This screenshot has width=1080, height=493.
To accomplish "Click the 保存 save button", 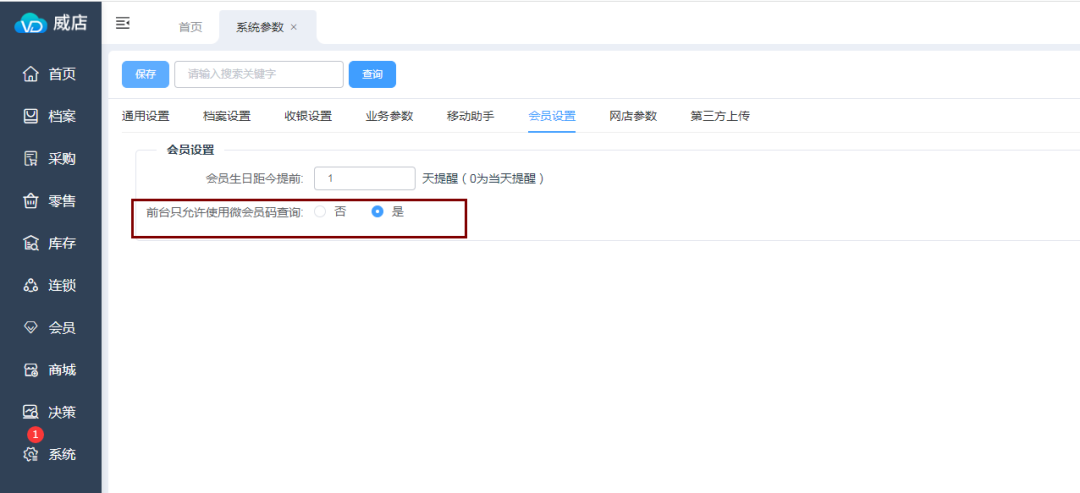I will (x=145, y=74).
